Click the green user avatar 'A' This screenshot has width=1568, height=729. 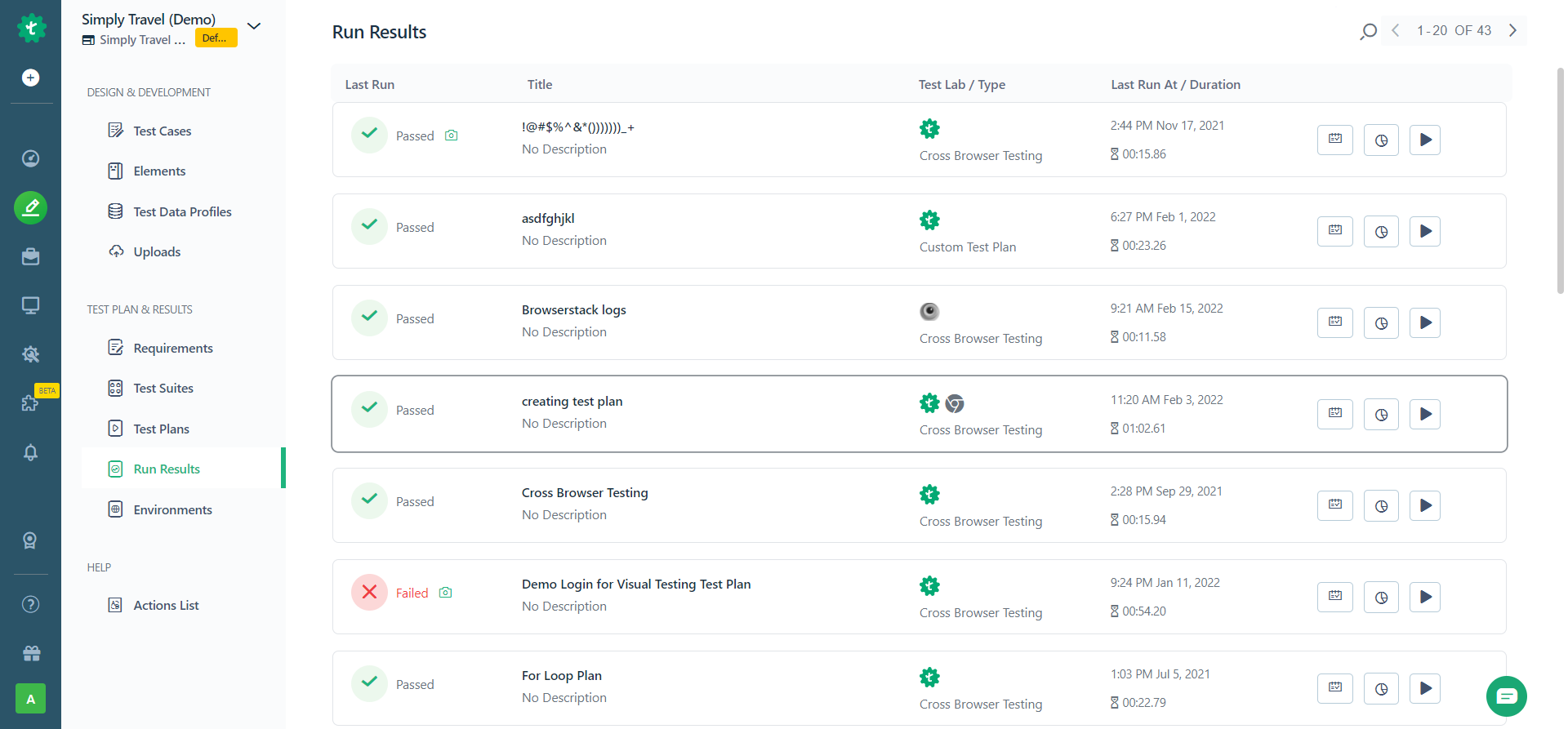point(30,699)
